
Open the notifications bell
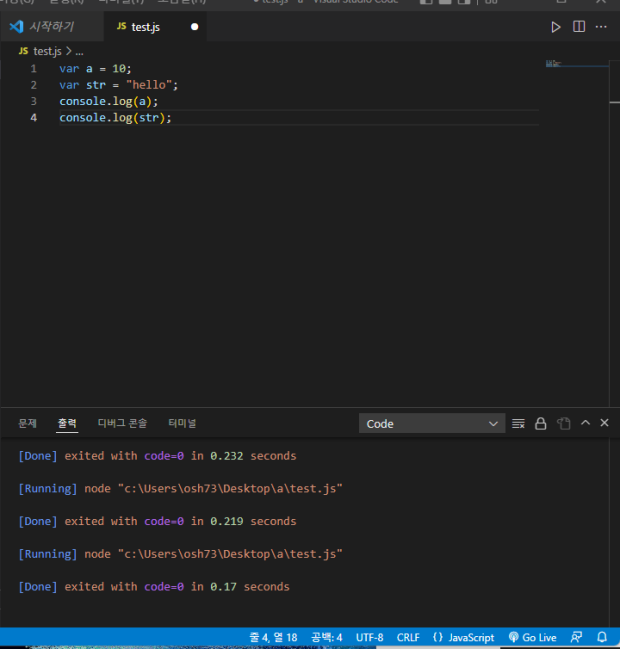(602, 637)
